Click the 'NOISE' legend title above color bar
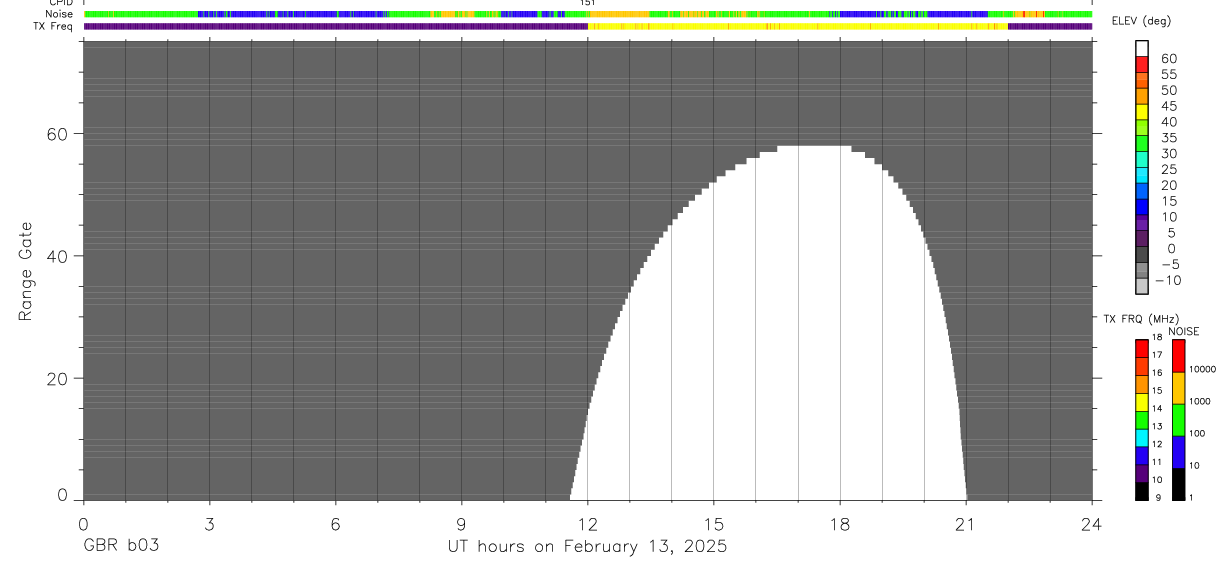Screen dimensions: 1228x567 tap(1184, 331)
